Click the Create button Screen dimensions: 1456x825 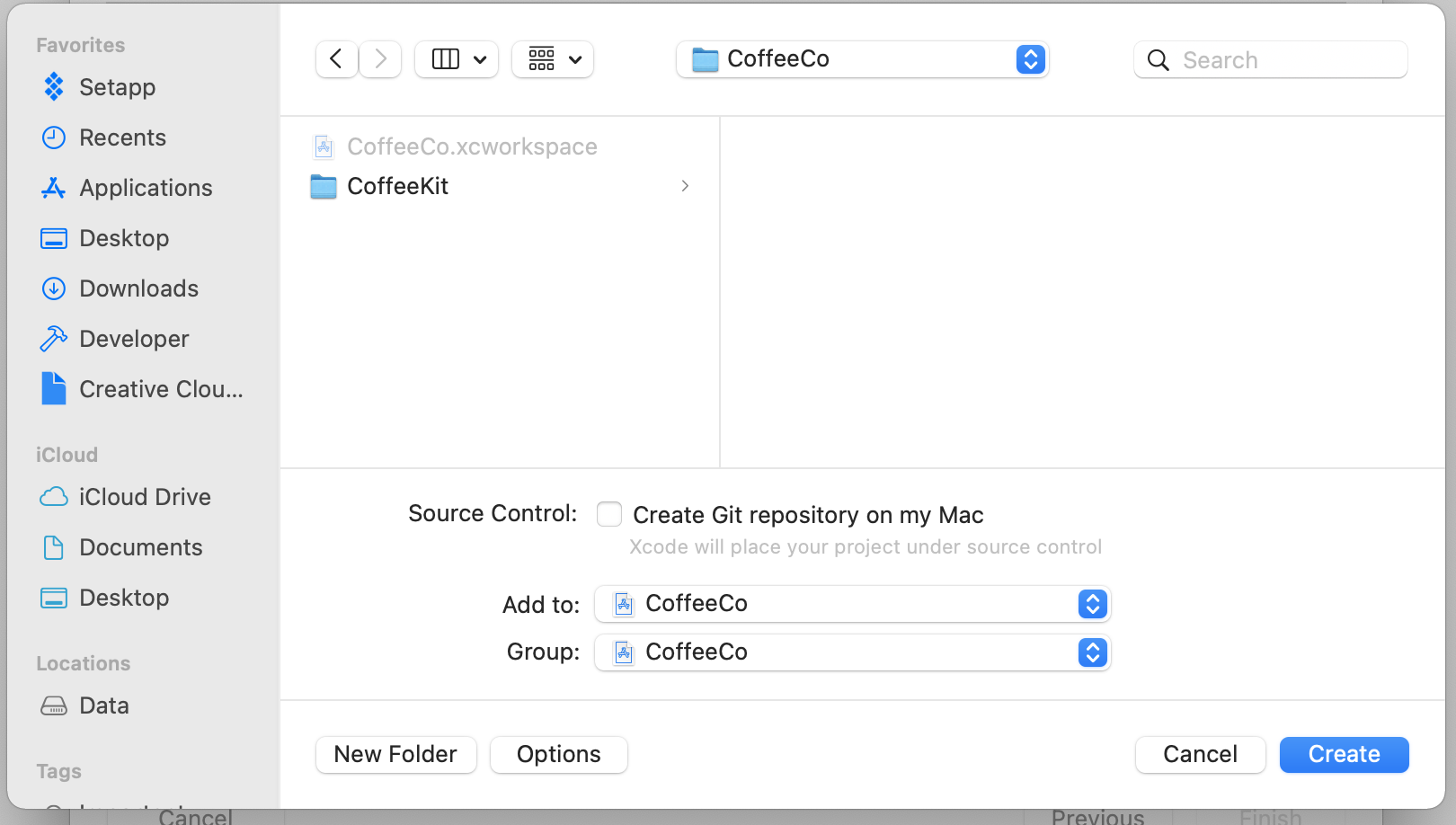[x=1344, y=755]
